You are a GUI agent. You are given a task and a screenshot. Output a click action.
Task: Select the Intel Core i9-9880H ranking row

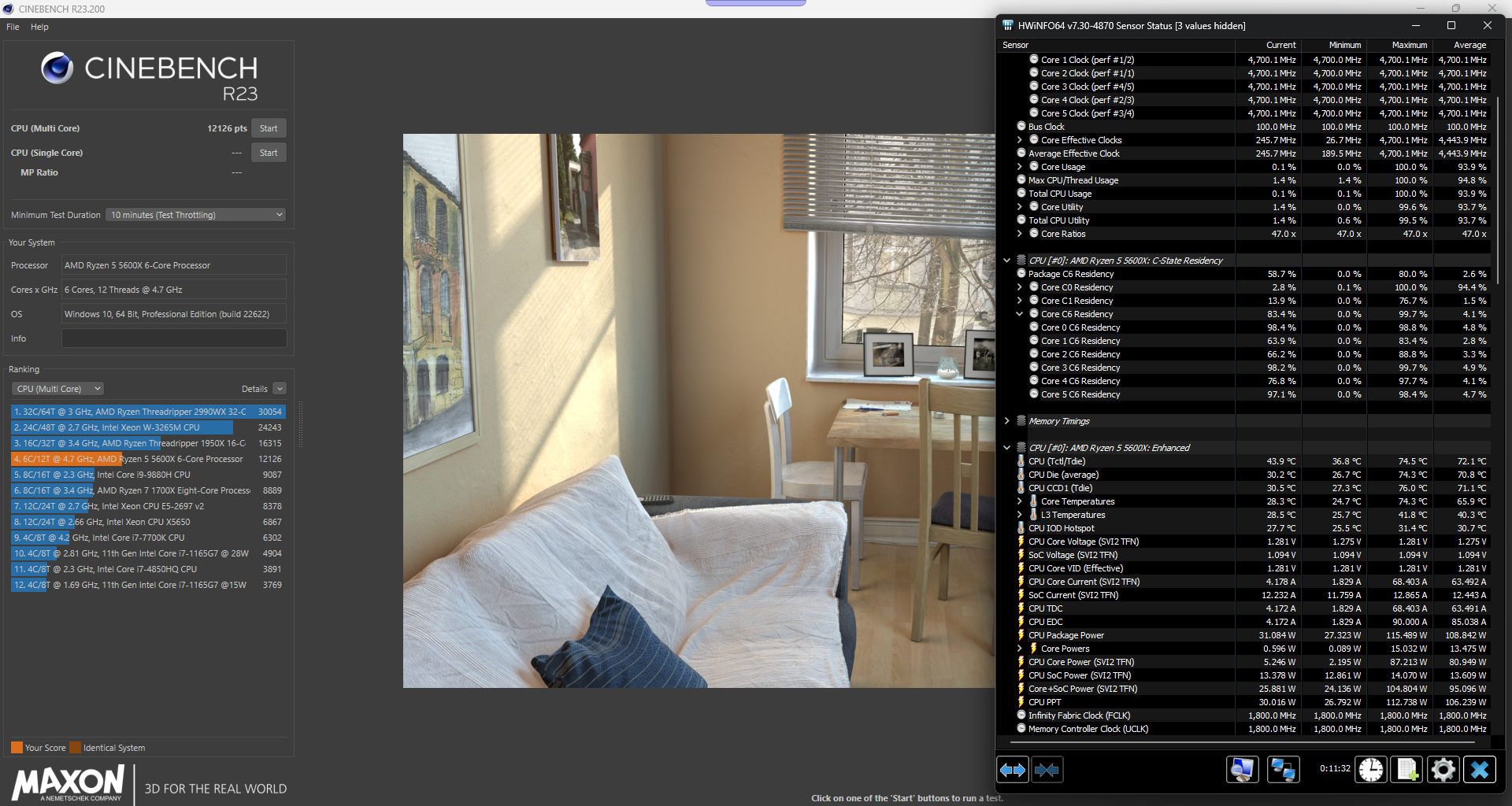[148, 475]
